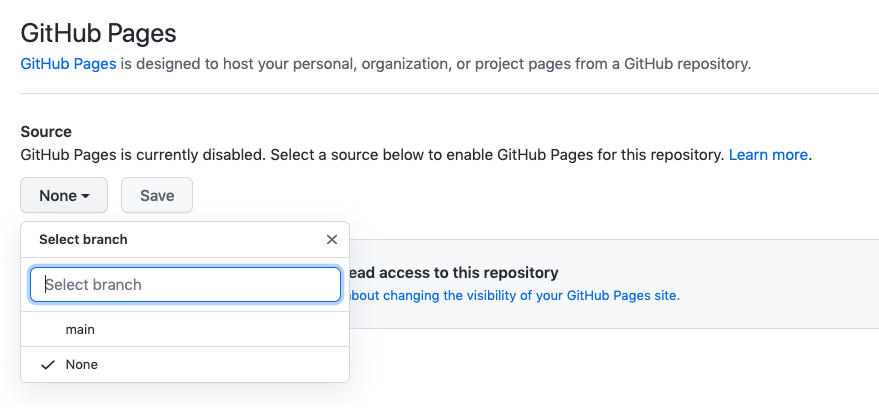Viewport: 879px width, 408px height.
Task: Click the Source section heading
Action: pos(46,132)
